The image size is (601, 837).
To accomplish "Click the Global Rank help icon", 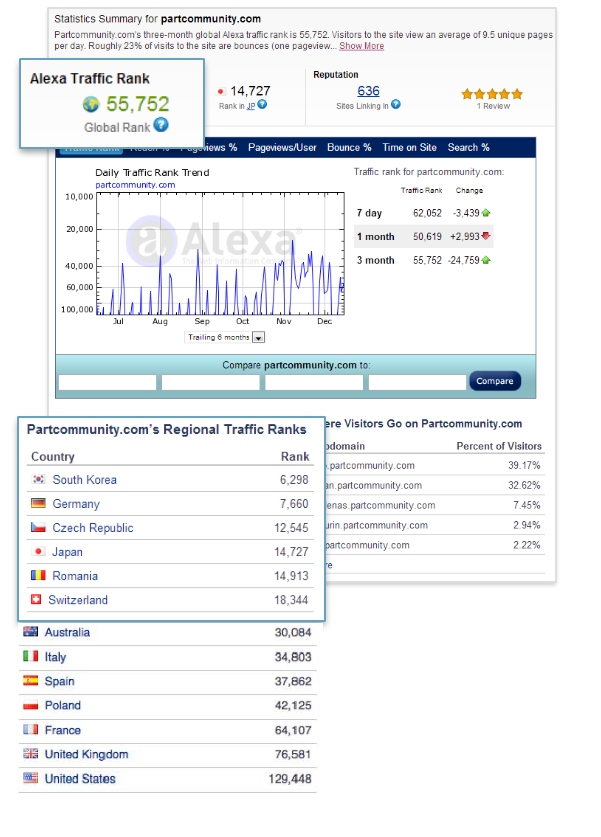I will coord(161,125).
